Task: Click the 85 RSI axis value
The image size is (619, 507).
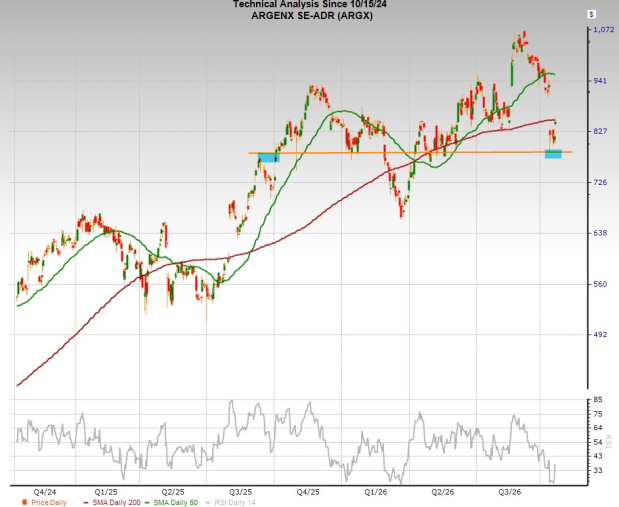Action: pyautogui.click(x=598, y=400)
